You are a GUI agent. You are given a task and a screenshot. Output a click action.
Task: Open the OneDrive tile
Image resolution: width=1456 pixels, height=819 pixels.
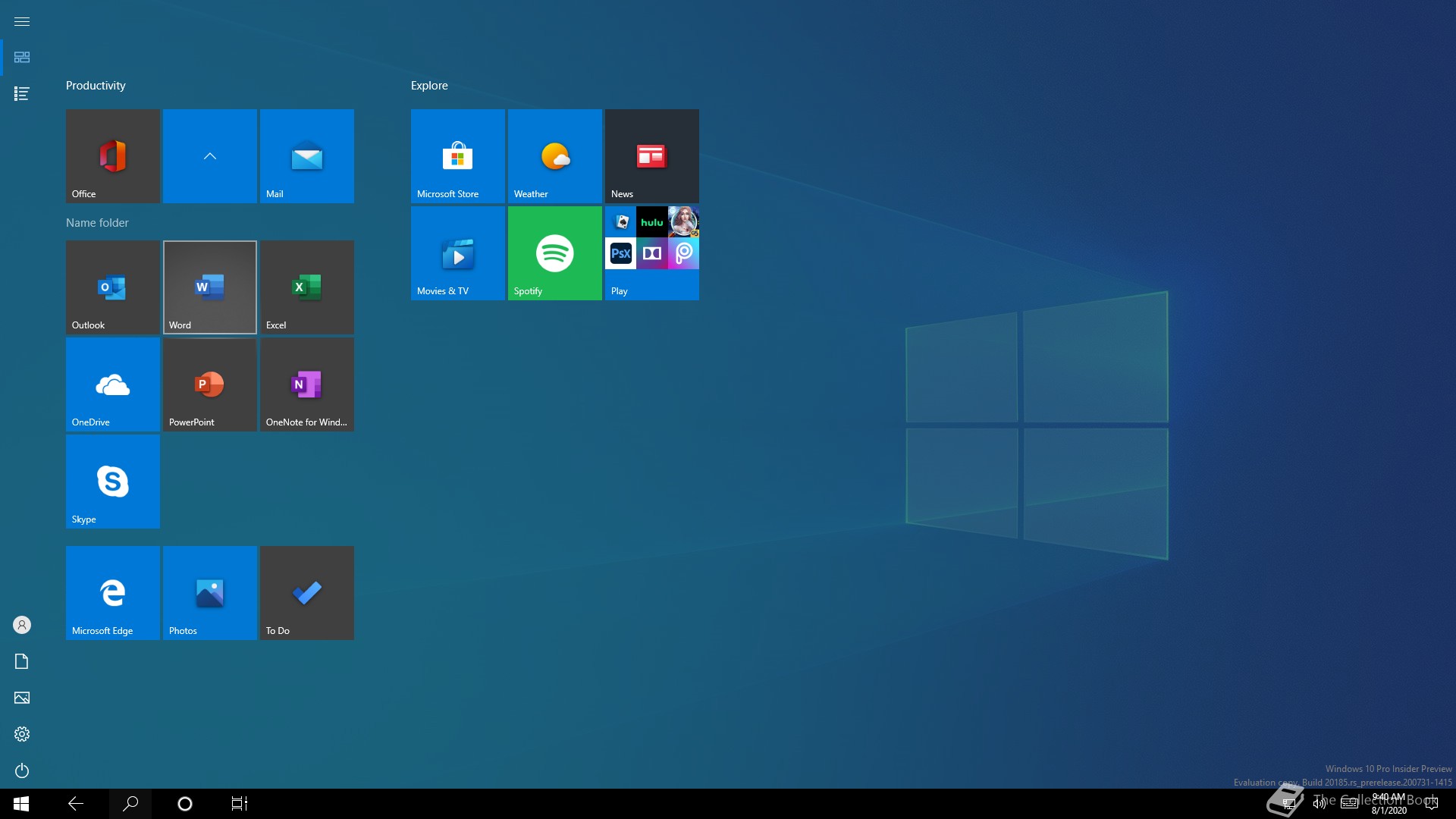coord(112,384)
